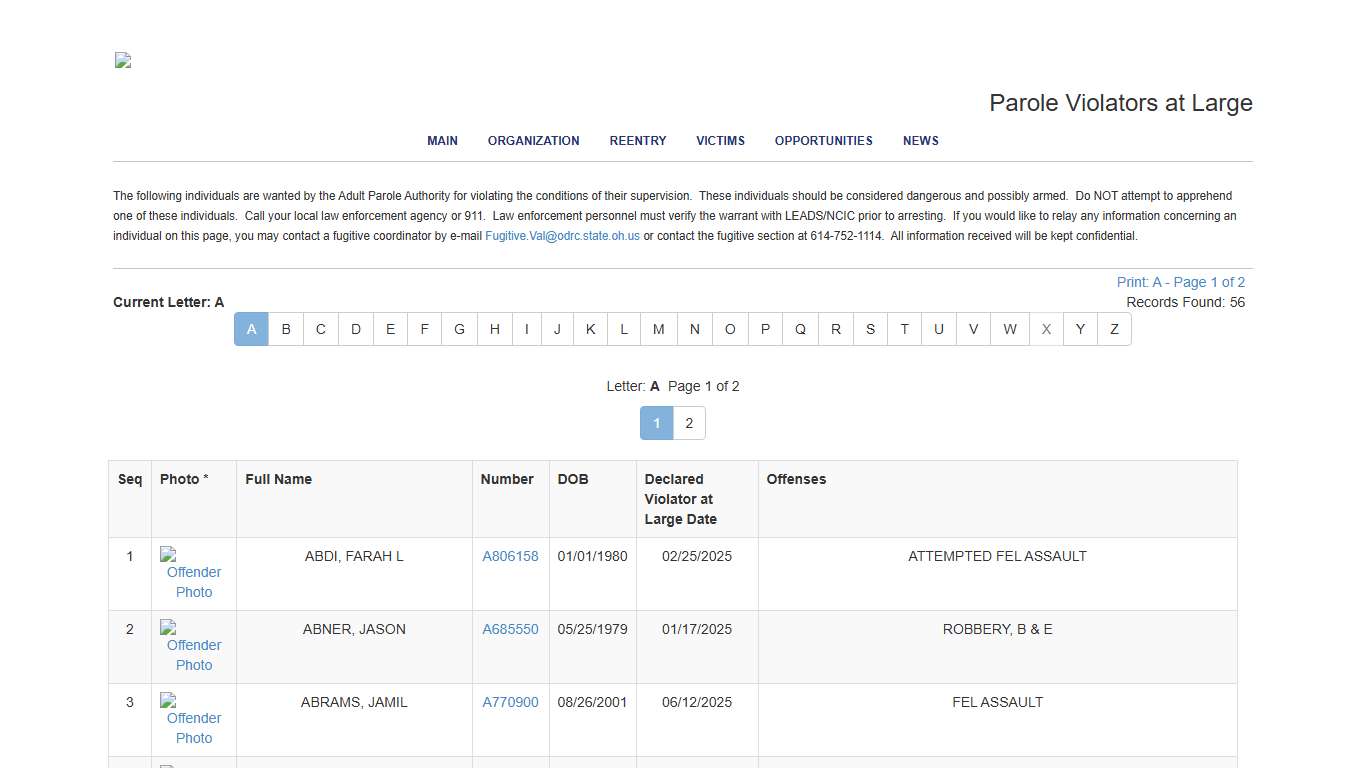Open the REENTRY menu item

[x=637, y=141]
